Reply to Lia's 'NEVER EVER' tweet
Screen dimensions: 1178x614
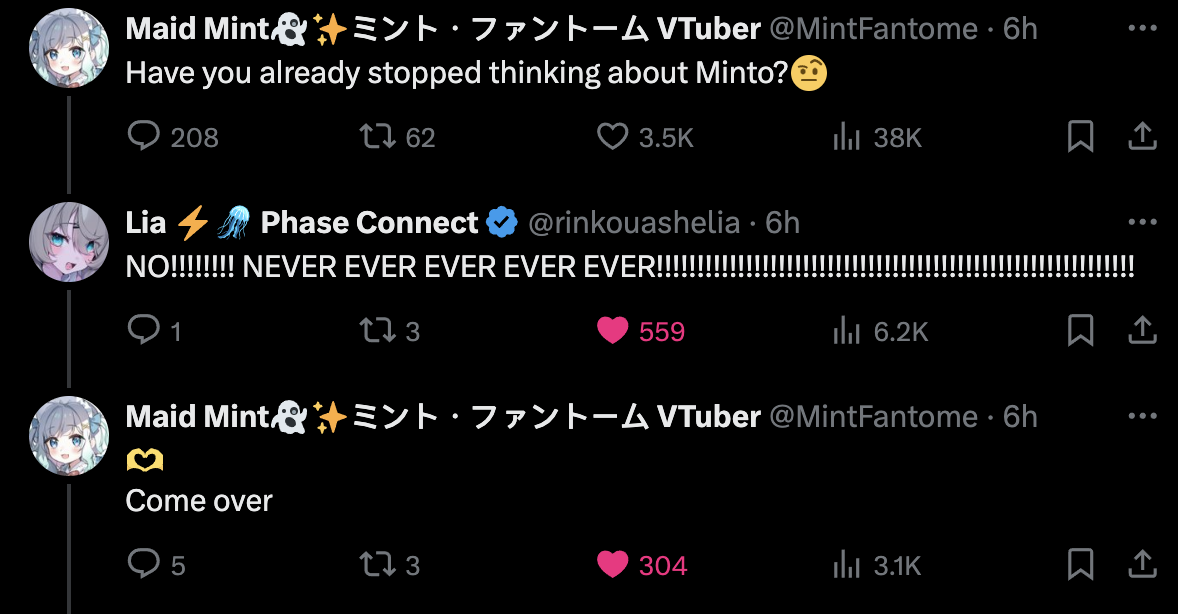pos(145,330)
